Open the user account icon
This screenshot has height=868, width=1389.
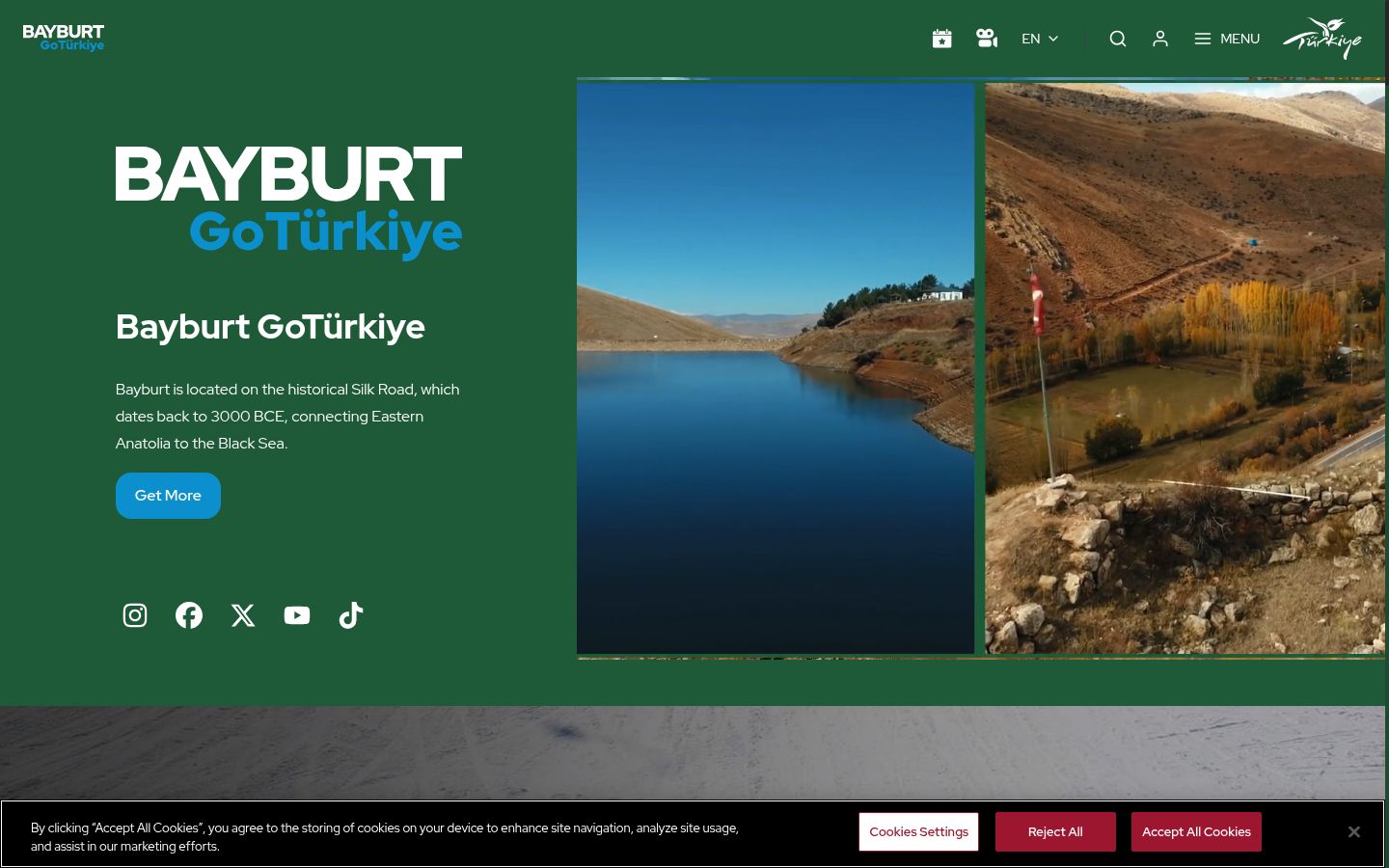1160,39
